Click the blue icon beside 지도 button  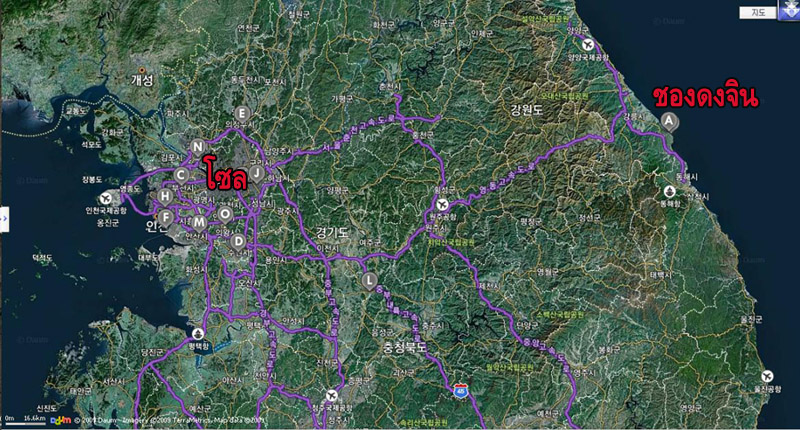coord(789,10)
